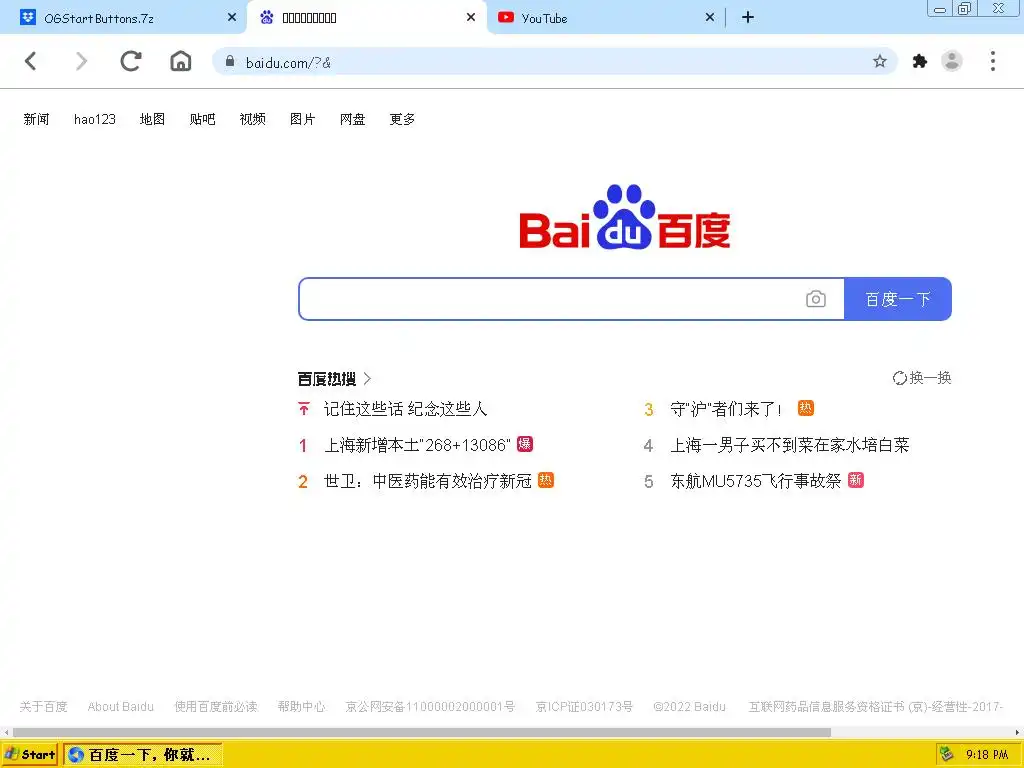Open a new tab with plus button
The width and height of the screenshot is (1024, 768).
pyautogui.click(x=748, y=18)
